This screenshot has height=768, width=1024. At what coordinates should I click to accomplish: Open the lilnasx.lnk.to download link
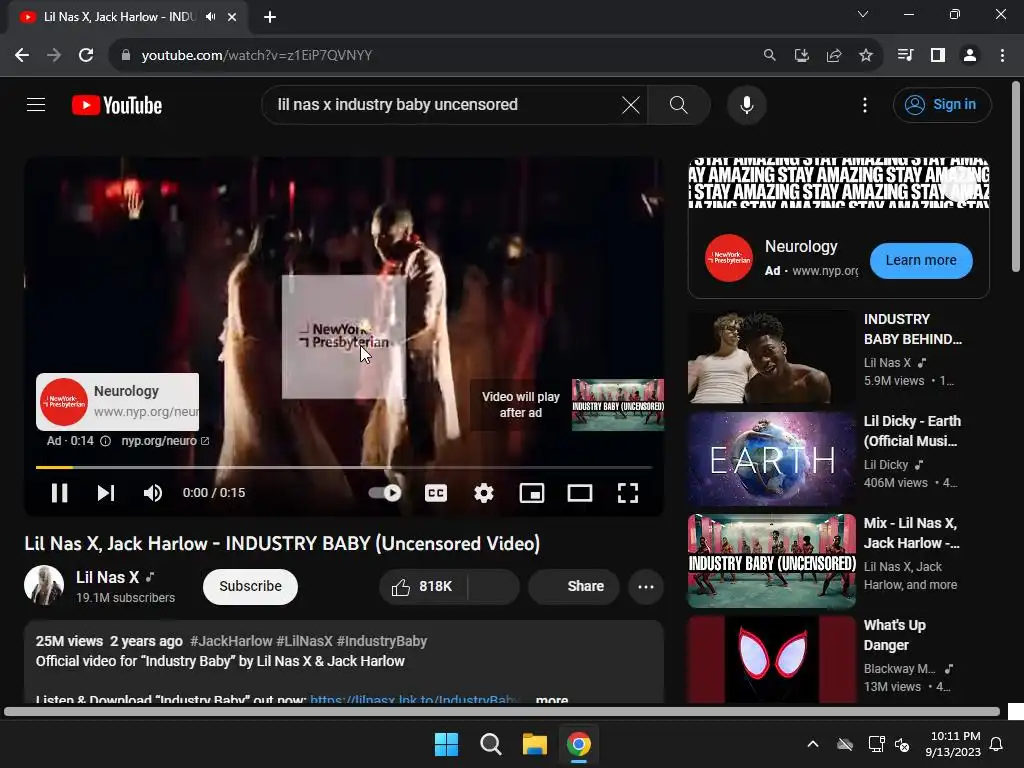tap(415, 699)
